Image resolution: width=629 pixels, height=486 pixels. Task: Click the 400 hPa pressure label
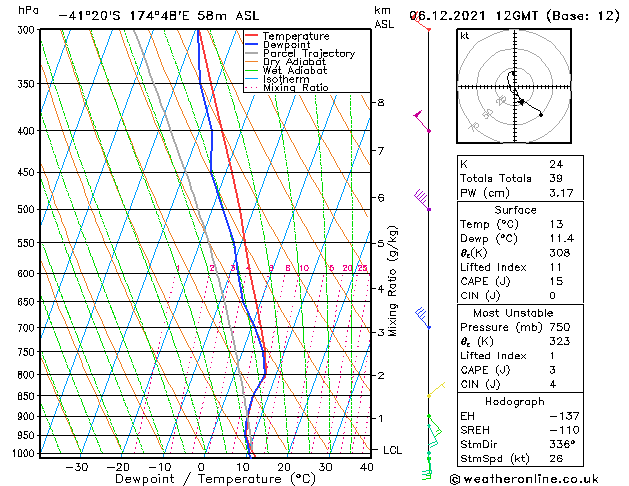coord(28,131)
